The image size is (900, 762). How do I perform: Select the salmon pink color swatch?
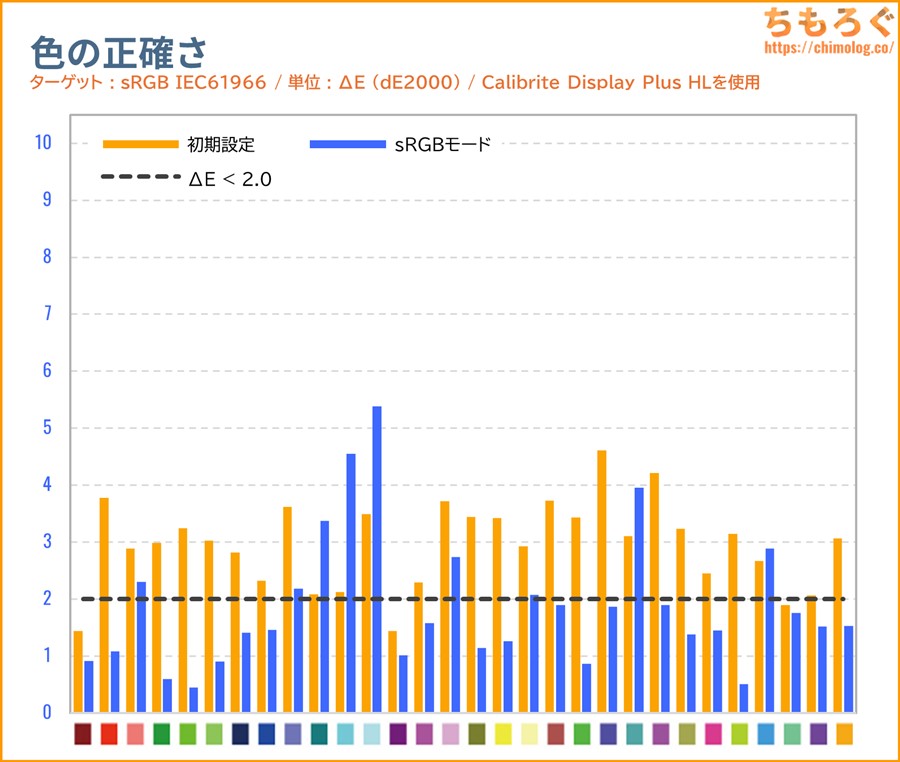pyautogui.click(x=135, y=734)
